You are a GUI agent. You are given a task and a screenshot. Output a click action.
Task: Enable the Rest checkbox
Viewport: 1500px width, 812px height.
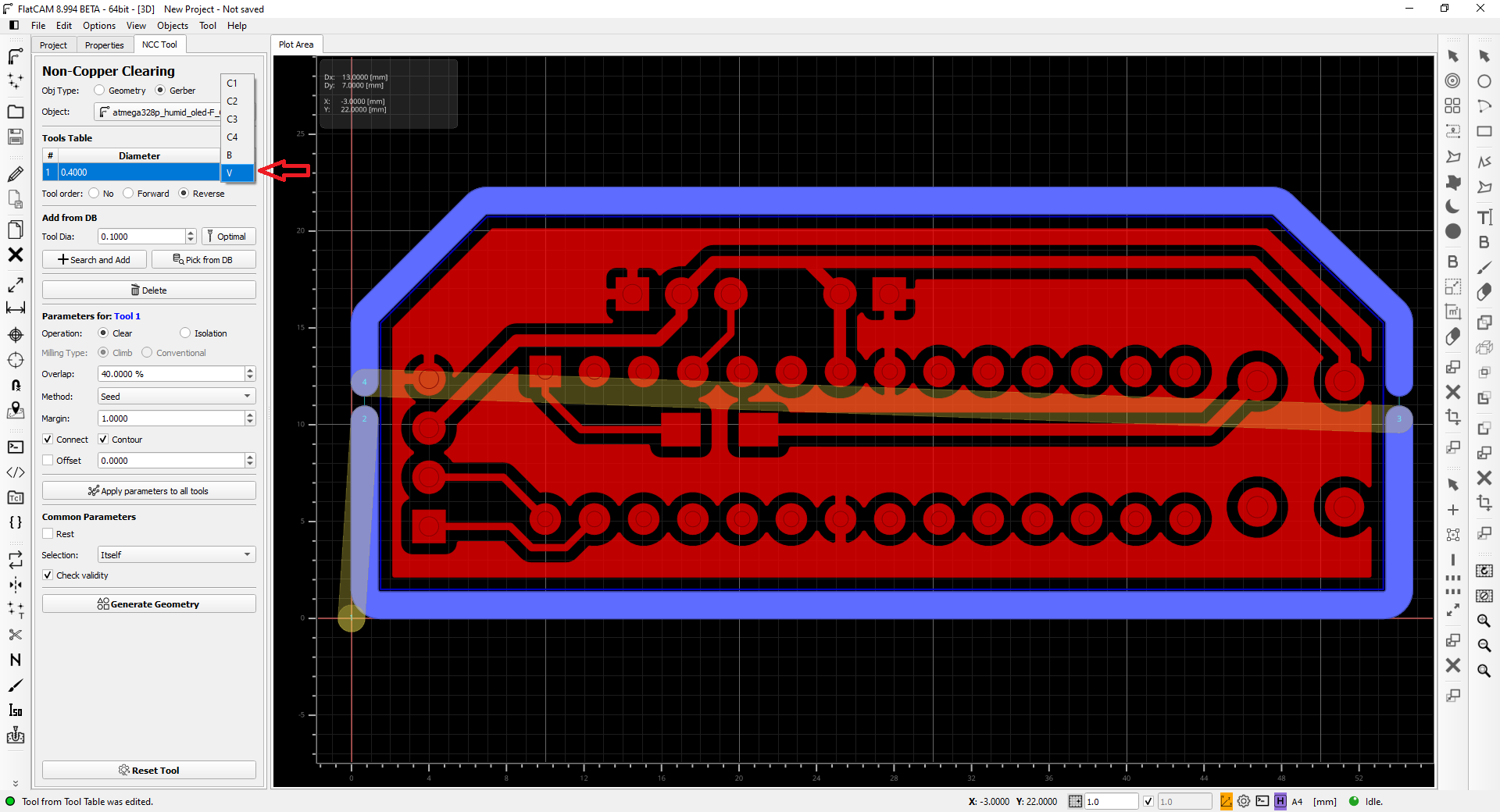(48, 534)
